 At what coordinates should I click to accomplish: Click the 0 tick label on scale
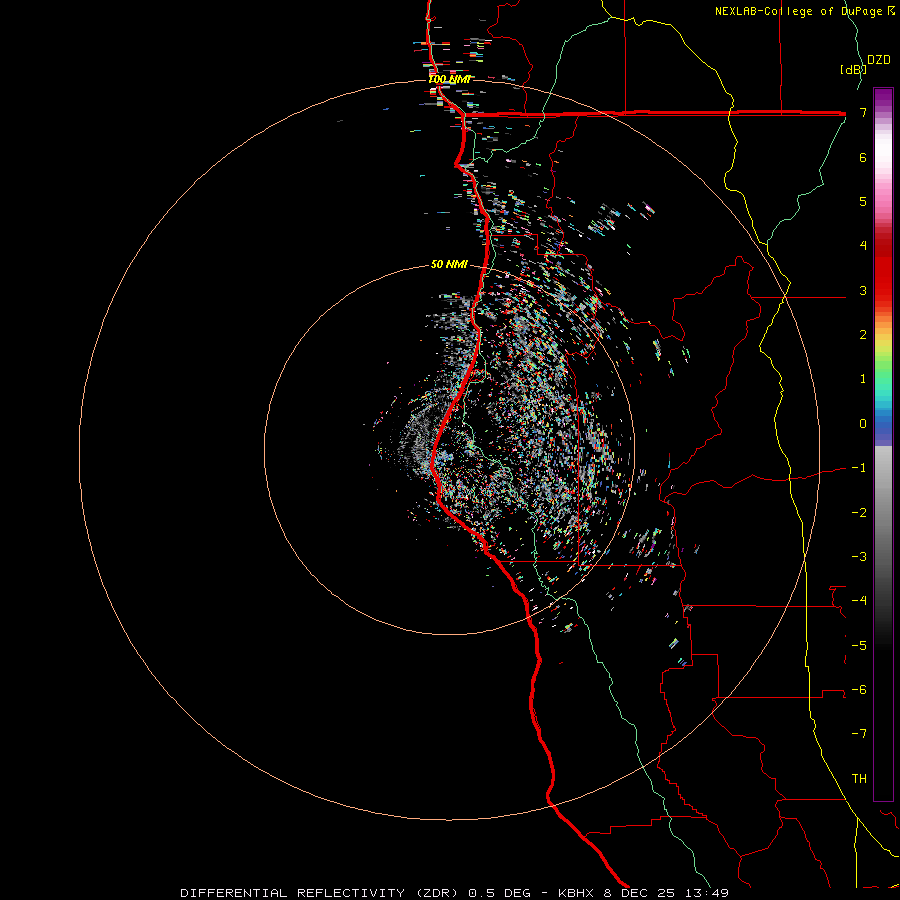point(863,424)
